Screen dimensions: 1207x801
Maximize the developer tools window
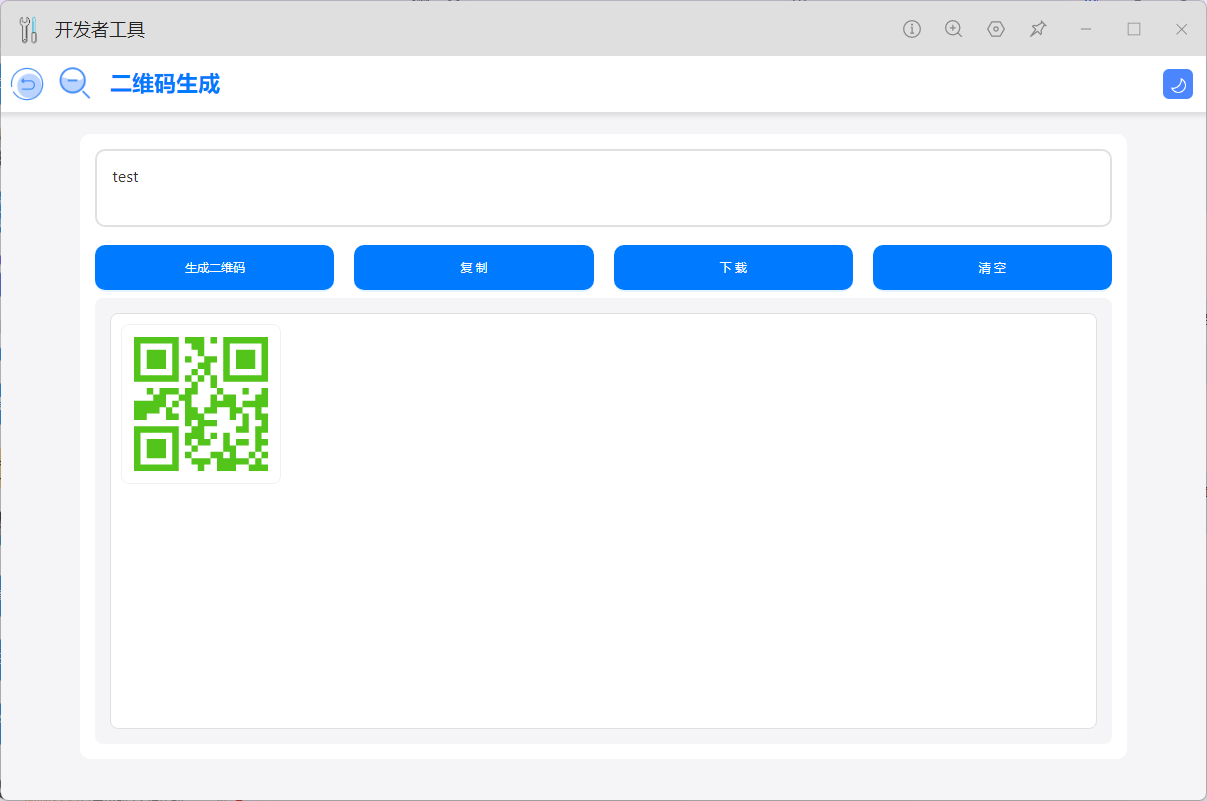point(1134,29)
